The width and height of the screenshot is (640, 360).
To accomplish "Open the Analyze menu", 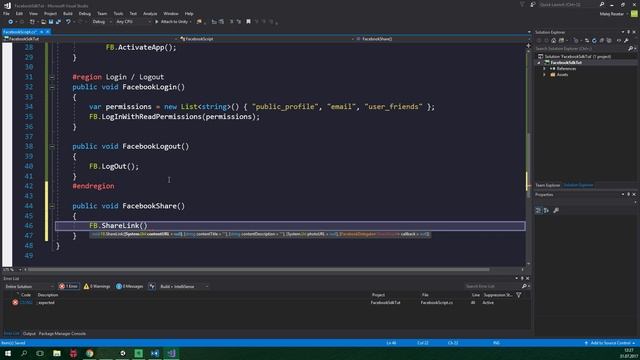I will tap(150, 13).
